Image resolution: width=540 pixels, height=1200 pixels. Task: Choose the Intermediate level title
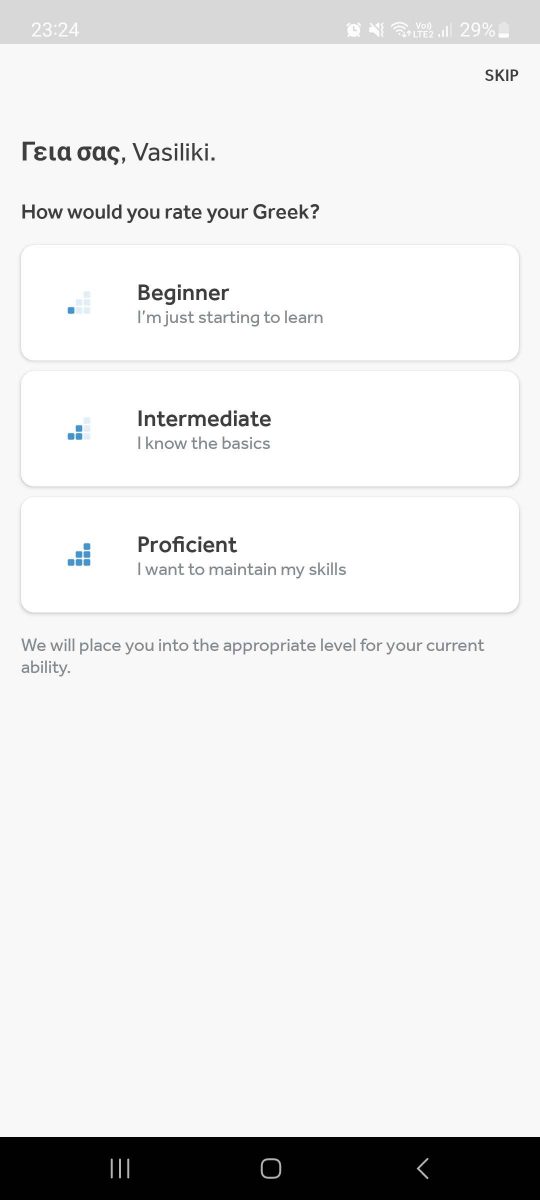point(204,419)
